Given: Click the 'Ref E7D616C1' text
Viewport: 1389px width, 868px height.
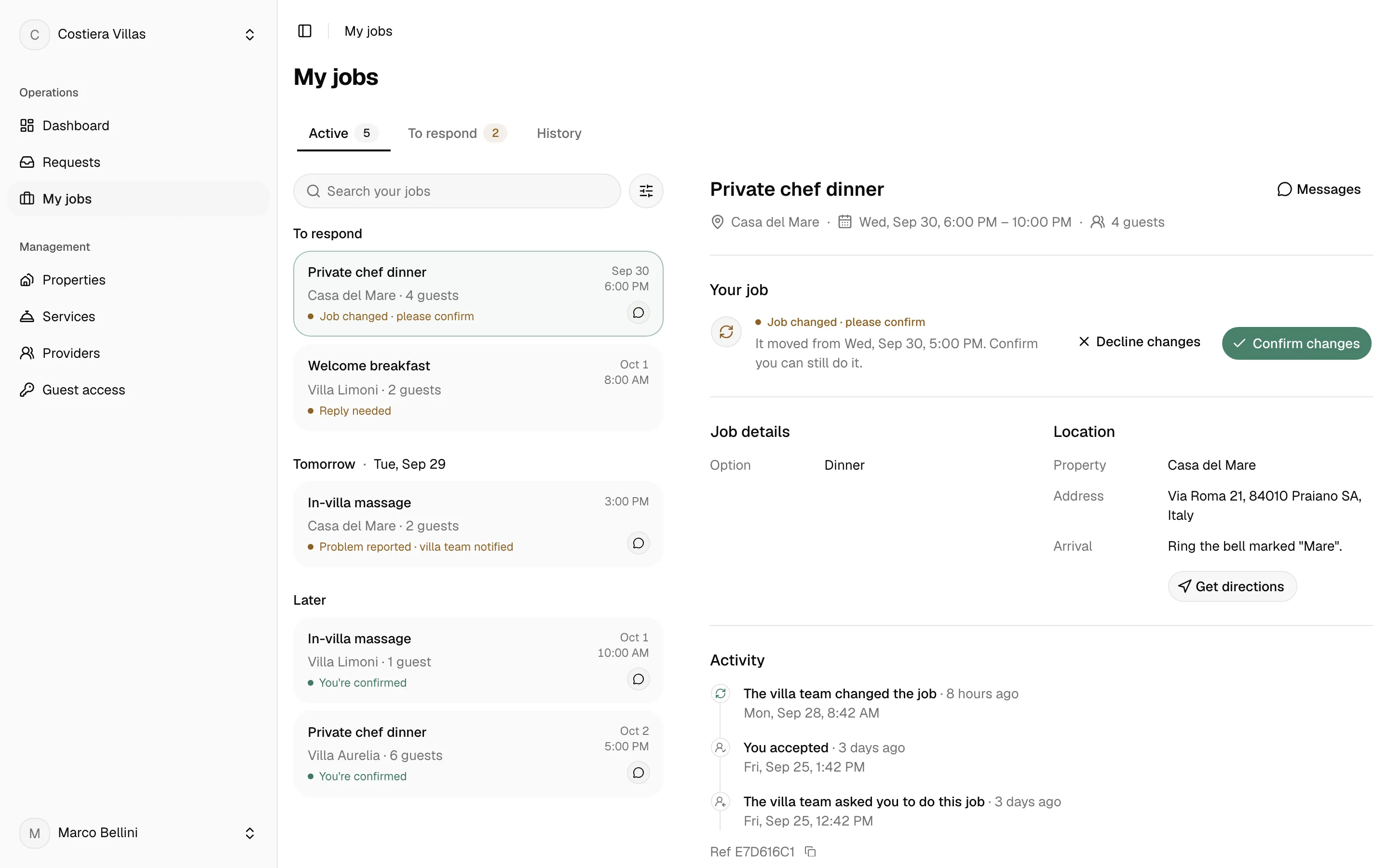Looking at the screenshot, I should click(752, 851).
